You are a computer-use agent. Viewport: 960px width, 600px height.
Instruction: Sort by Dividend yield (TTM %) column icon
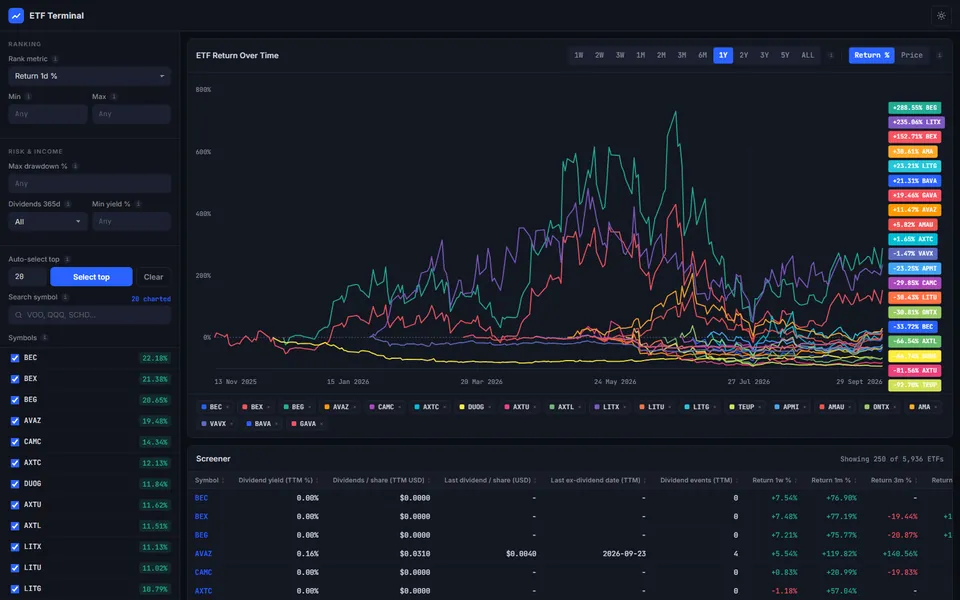[x=317, y=481]
